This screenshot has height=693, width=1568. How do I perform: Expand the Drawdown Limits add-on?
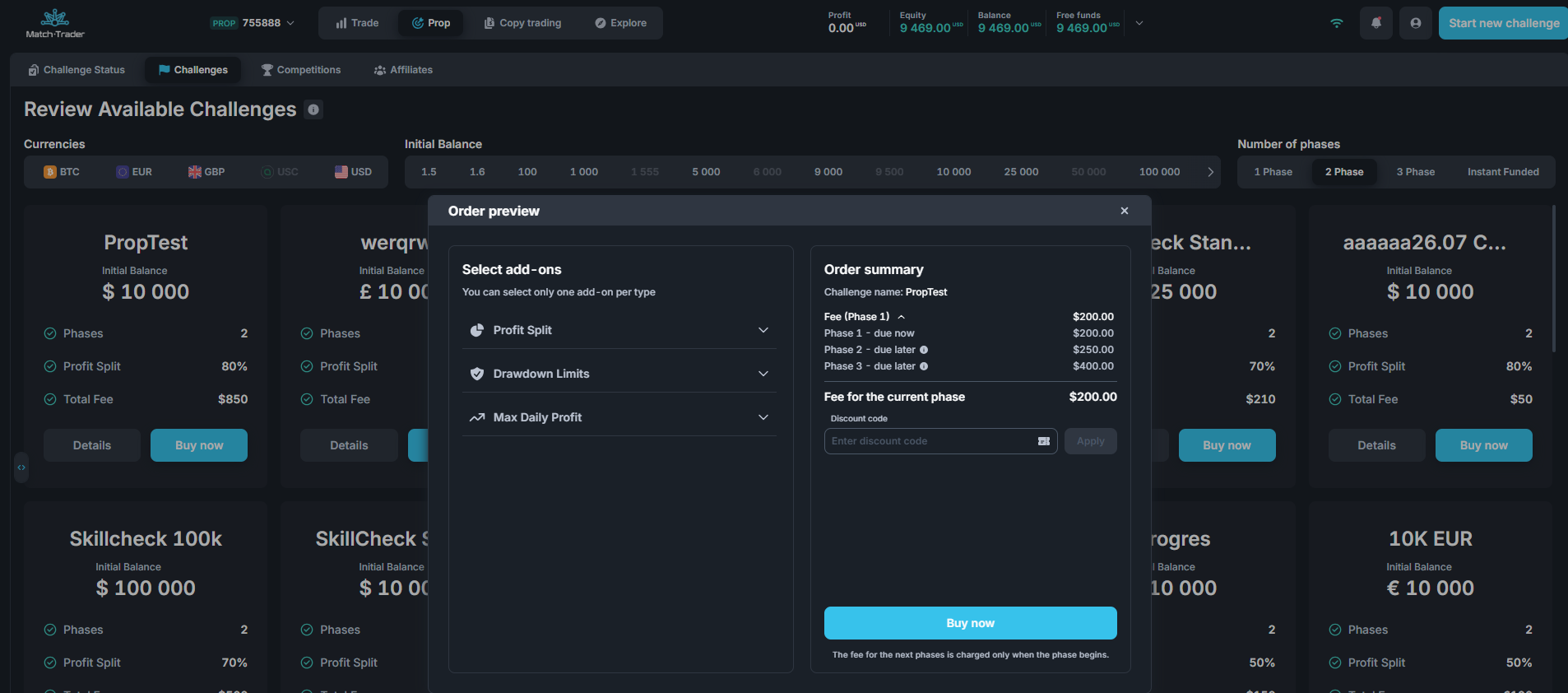pos(619,374)
